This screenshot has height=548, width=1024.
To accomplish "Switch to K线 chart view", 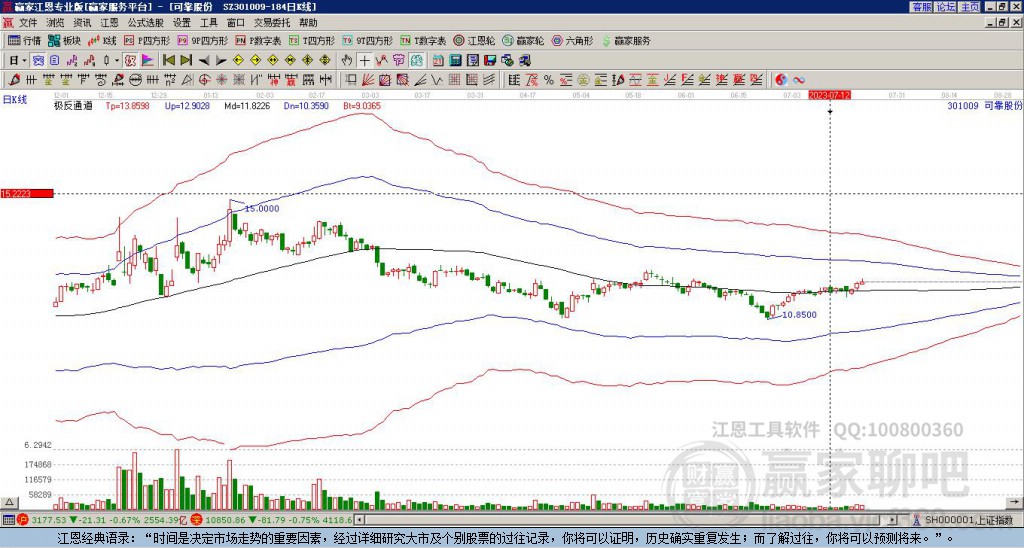I will (102, 40).
